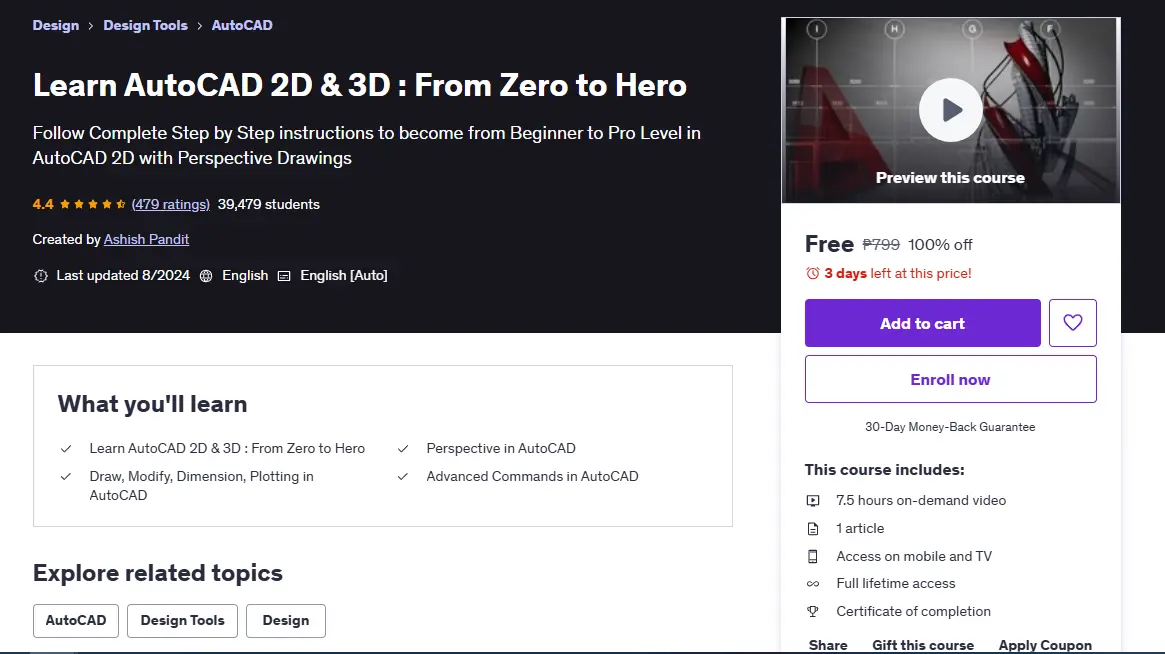Click 'Last updated 8/2024' text
The width and height of the screenshot is (1165, 654).
click(123, 276)
